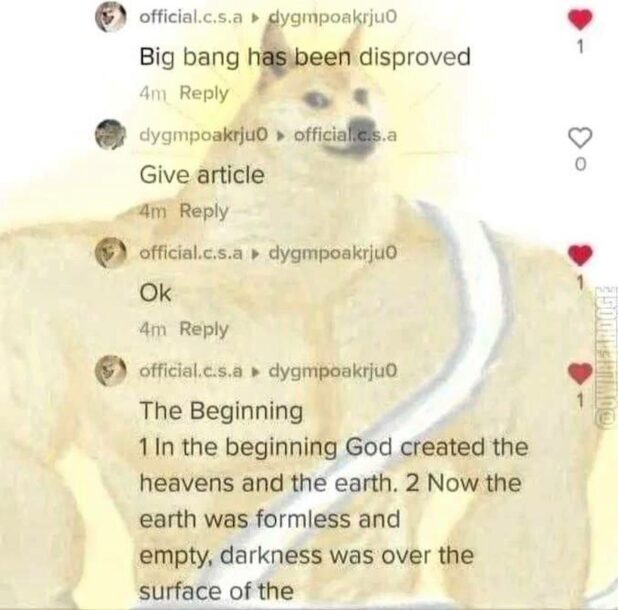The image size is (618, 610).
Task: Open dygmpoakrju0 mention in first comment header
Action: (332, 17)
